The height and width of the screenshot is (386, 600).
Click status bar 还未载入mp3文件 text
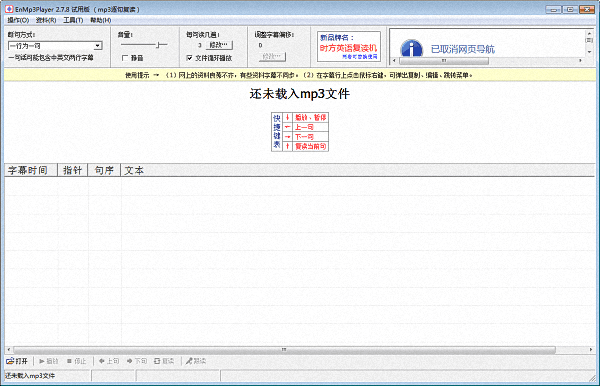(x=30, y=376)
